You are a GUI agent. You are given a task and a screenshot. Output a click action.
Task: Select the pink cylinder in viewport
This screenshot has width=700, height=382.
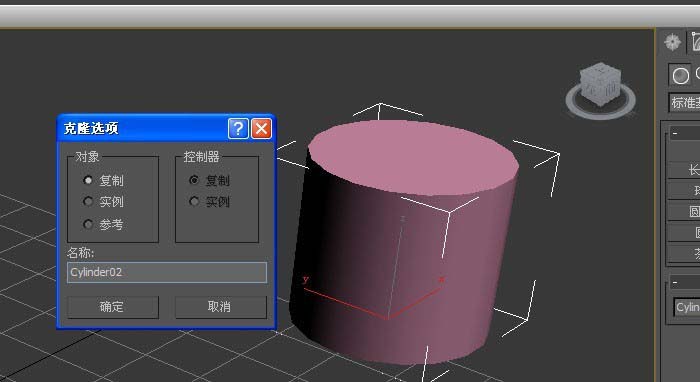point(404,241)
